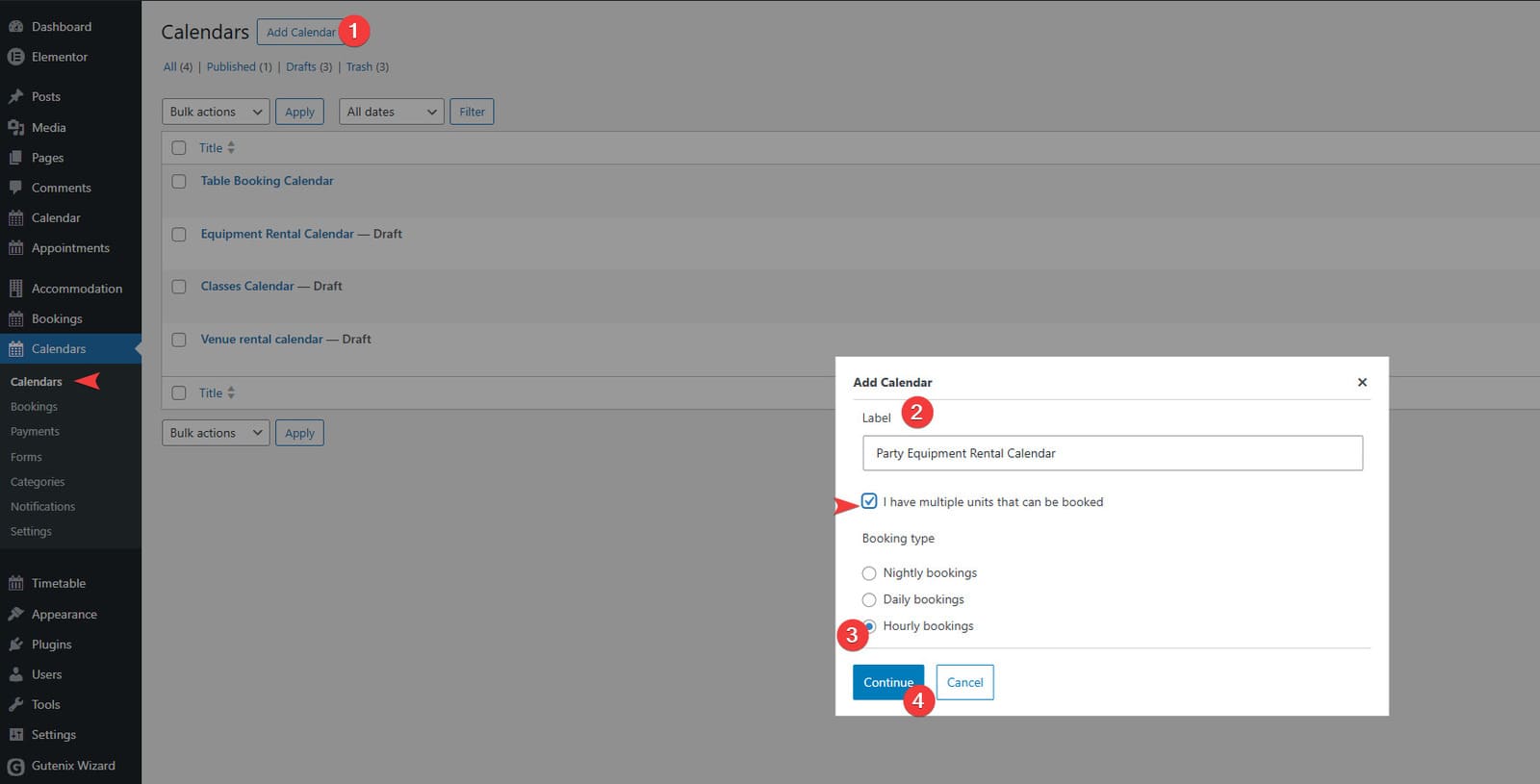Click the Elementor sidebar icon
This screenshot has height=784, width=1540.
pos(15,57)
